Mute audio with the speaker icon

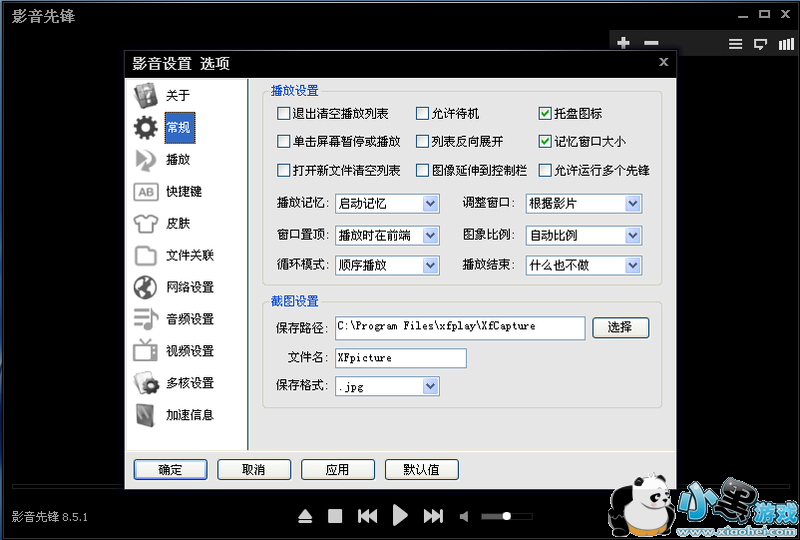464,517
